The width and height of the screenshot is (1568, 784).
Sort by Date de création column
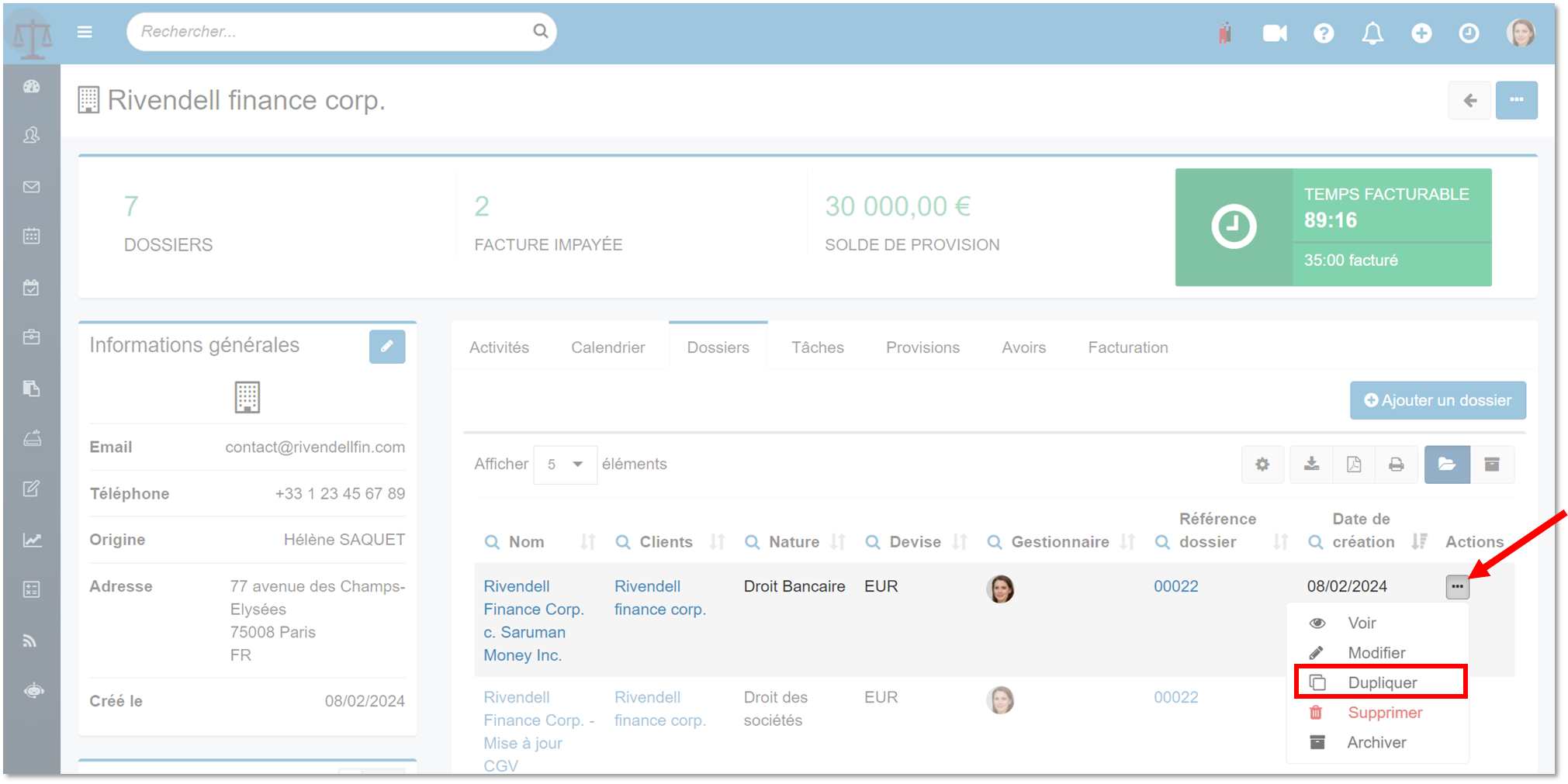pos(1419,542)
